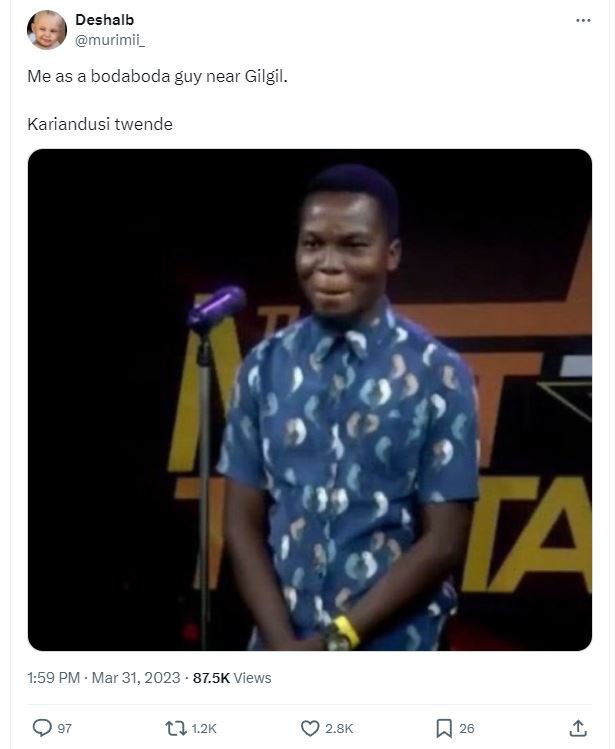Open the attached tweet image

310,400
